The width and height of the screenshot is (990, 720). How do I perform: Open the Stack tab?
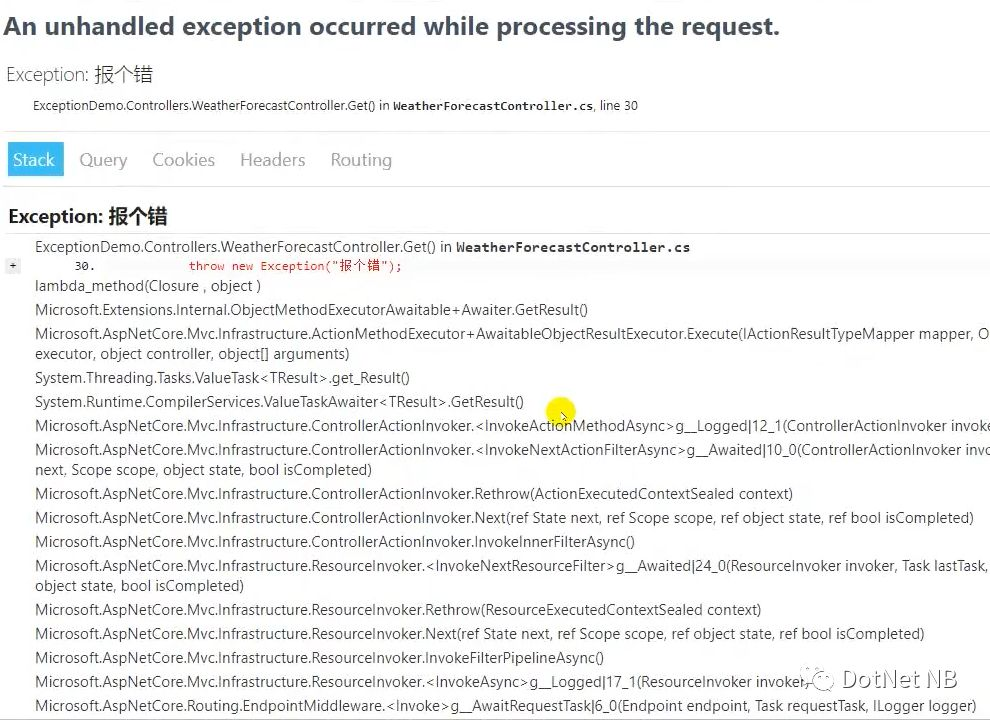click(x=34, y=160)
